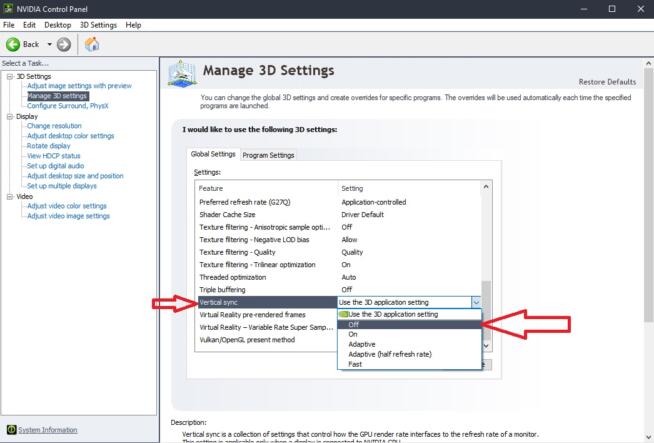Screen dimensions: 654x443
Task: Click Driver Default shader cache value
Action: click(362, 214)
